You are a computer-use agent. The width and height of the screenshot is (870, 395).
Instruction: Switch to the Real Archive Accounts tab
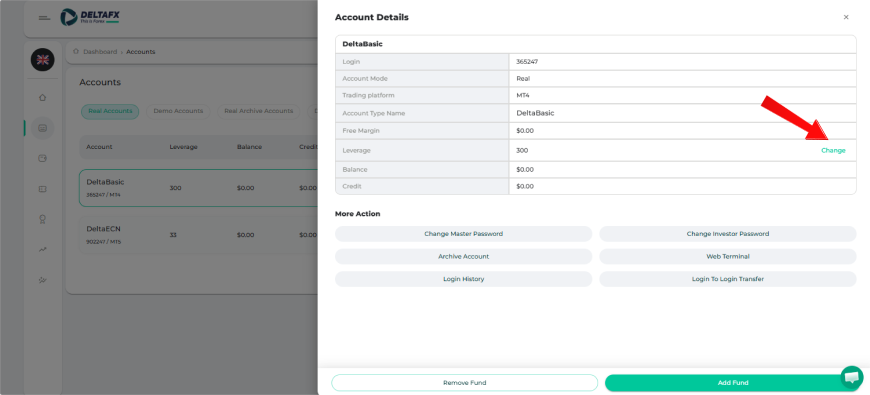(x=259, y=112)
